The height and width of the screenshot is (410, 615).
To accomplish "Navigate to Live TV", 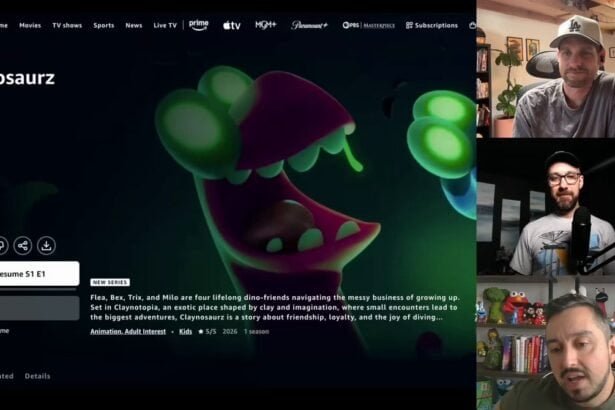I will [165, 26].
